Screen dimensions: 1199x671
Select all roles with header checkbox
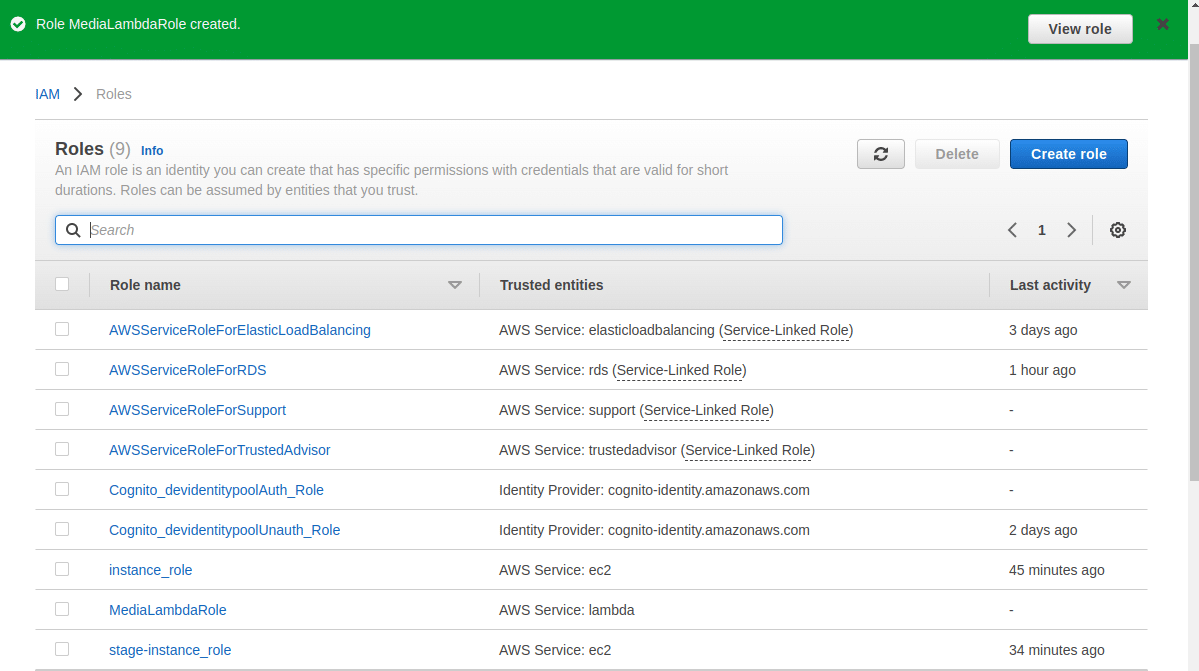(x=62, y=284)
